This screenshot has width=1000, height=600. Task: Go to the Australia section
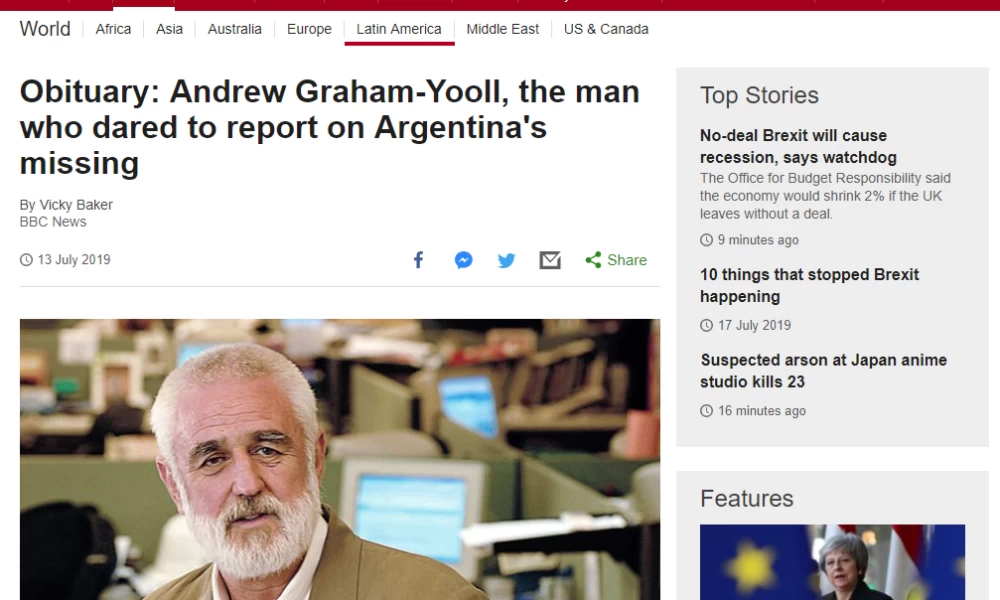[x=235, y=29]
